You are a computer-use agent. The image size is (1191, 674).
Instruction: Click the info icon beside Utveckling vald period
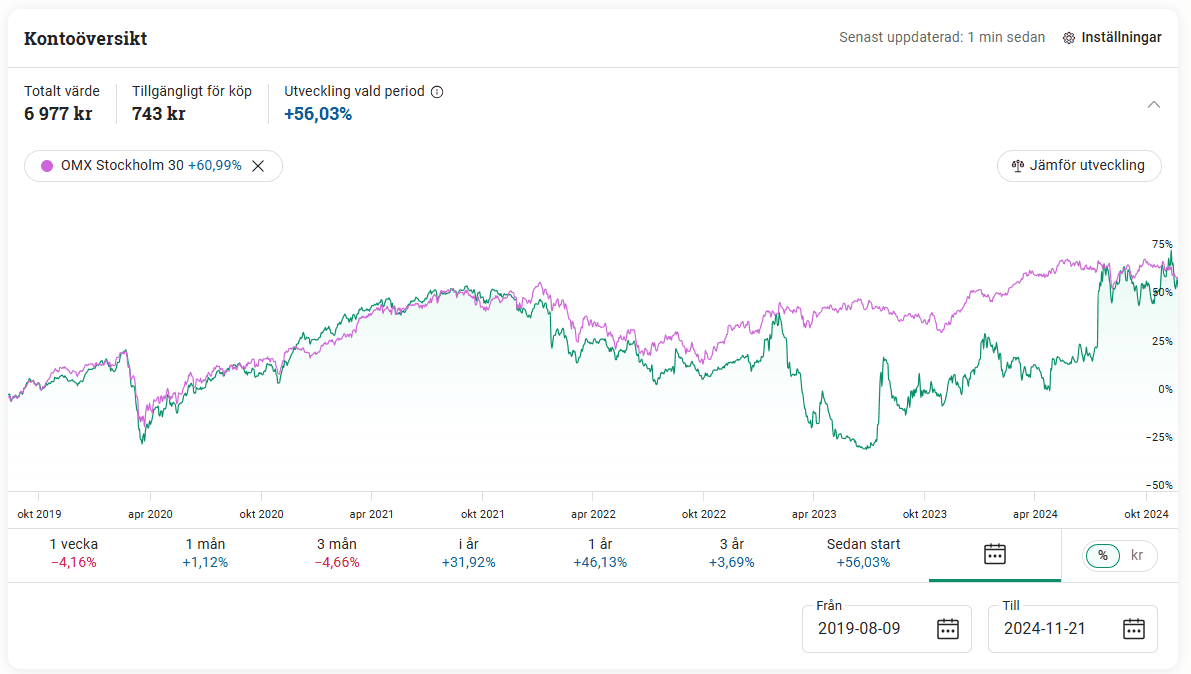coord(436,92)
